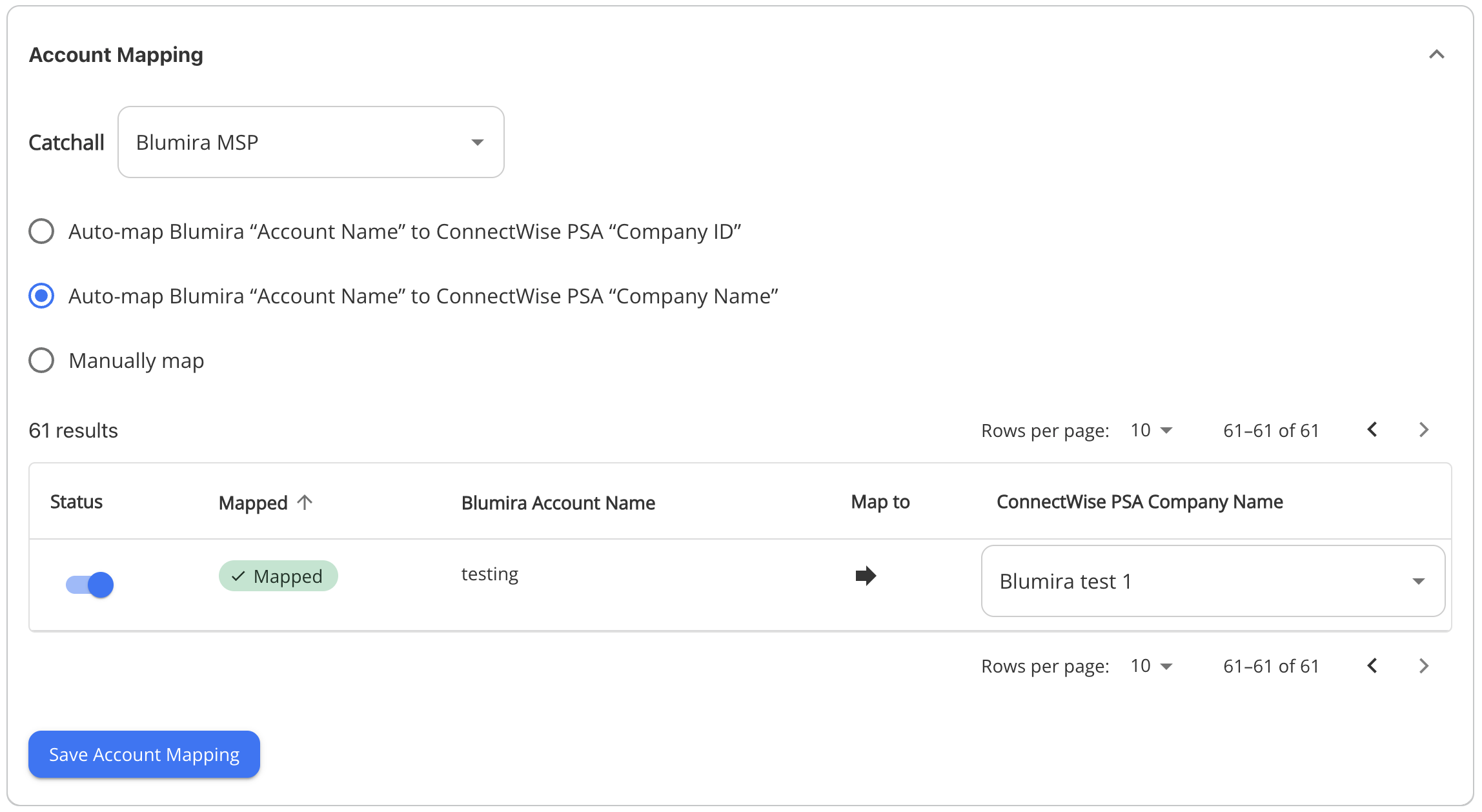This screenshot has height=812, width=1482.
Task: Click the Account Mapping section title
Action: [x=116, y=55]
